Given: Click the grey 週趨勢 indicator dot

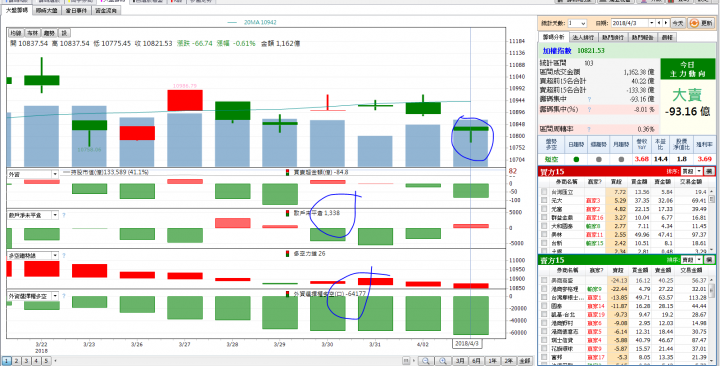Looking at the screenshot, I should click(x=599, y=159).
